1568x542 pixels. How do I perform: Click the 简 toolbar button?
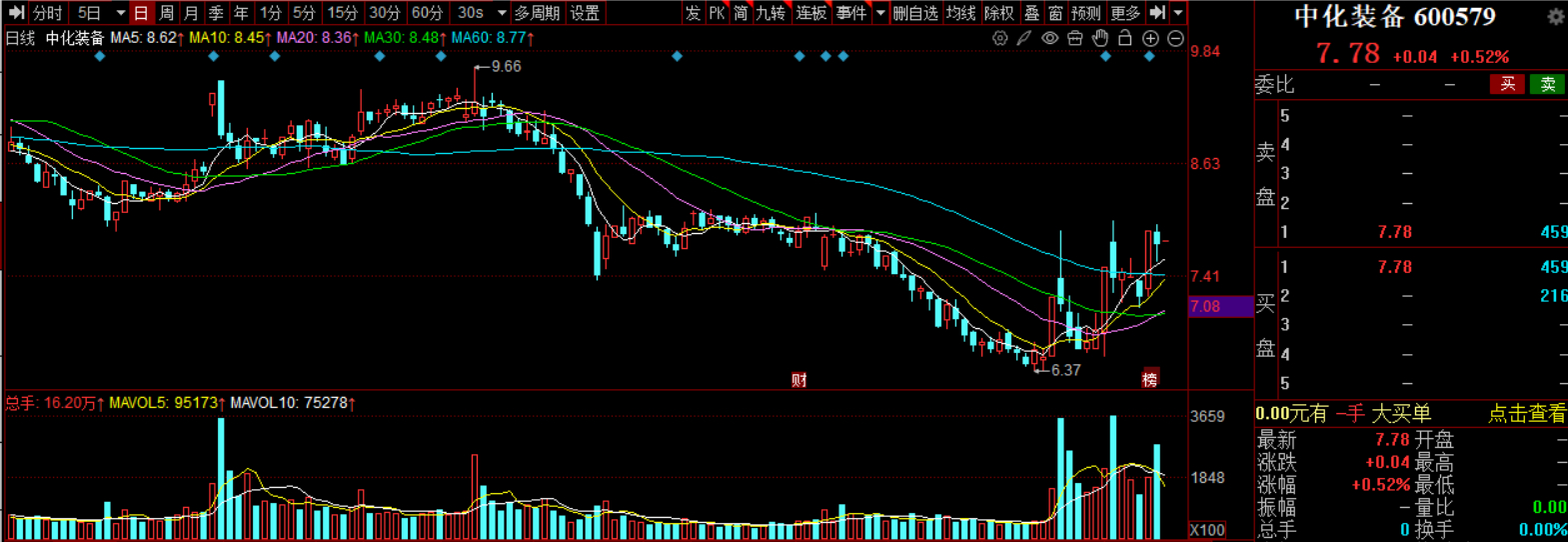coord(741,13)
